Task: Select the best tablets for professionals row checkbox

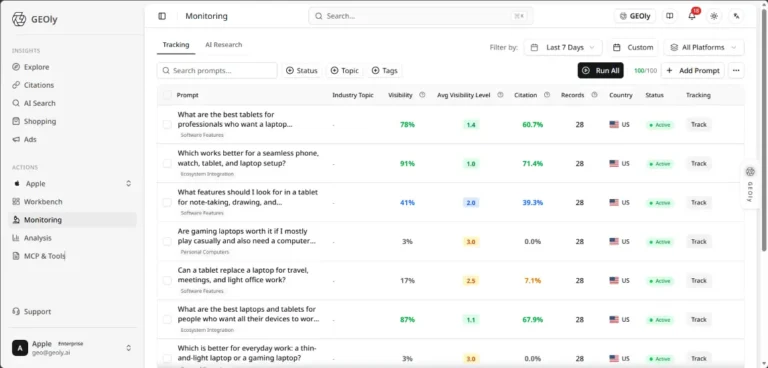Action: (x=168, y=124)
